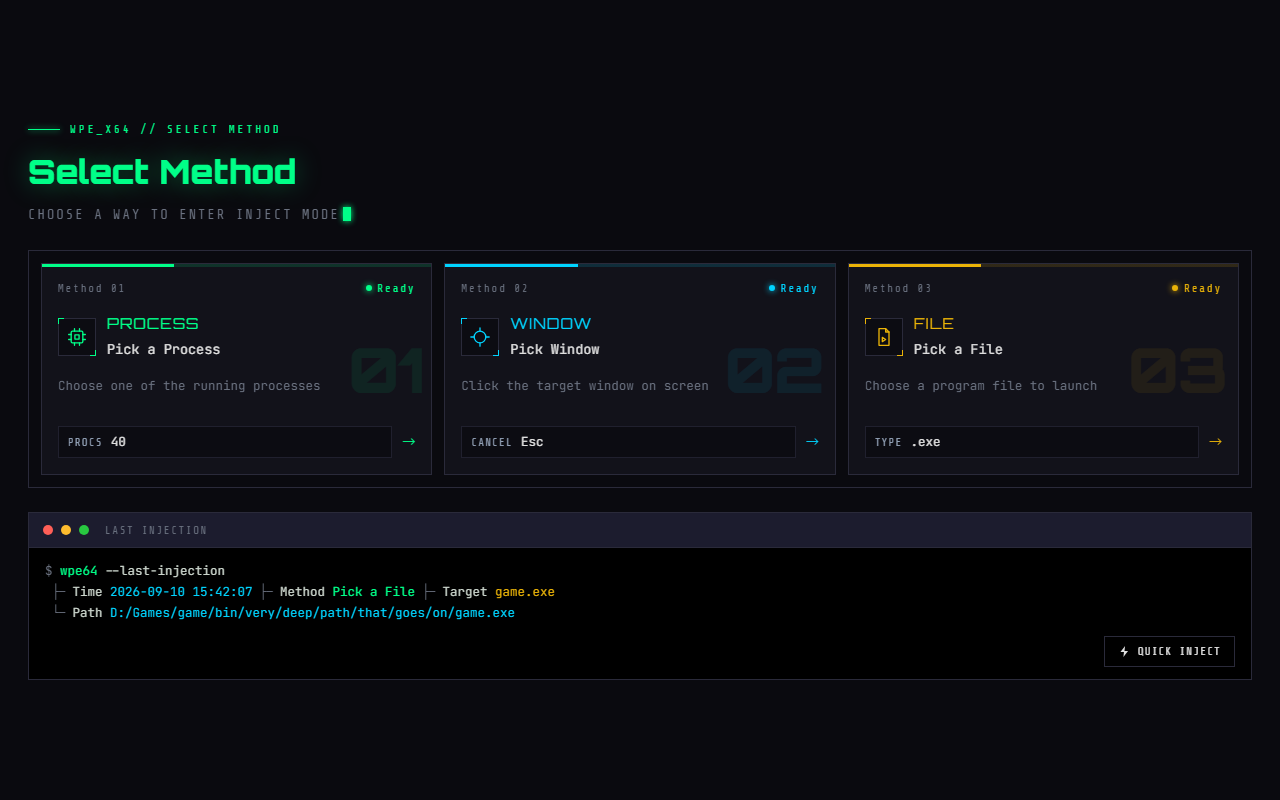Click the 'Method 01' label
This screenshot has height=800, width=1280.
click(92, 288)
